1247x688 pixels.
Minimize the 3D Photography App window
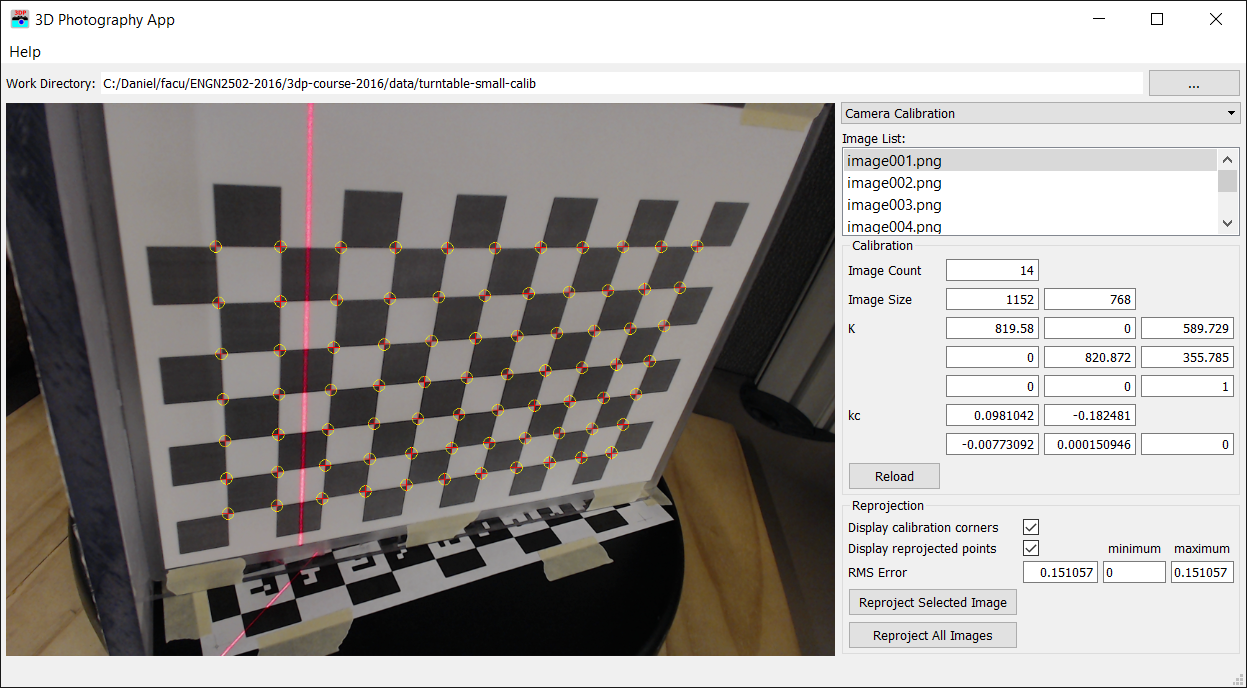[x=1098, y=19]
